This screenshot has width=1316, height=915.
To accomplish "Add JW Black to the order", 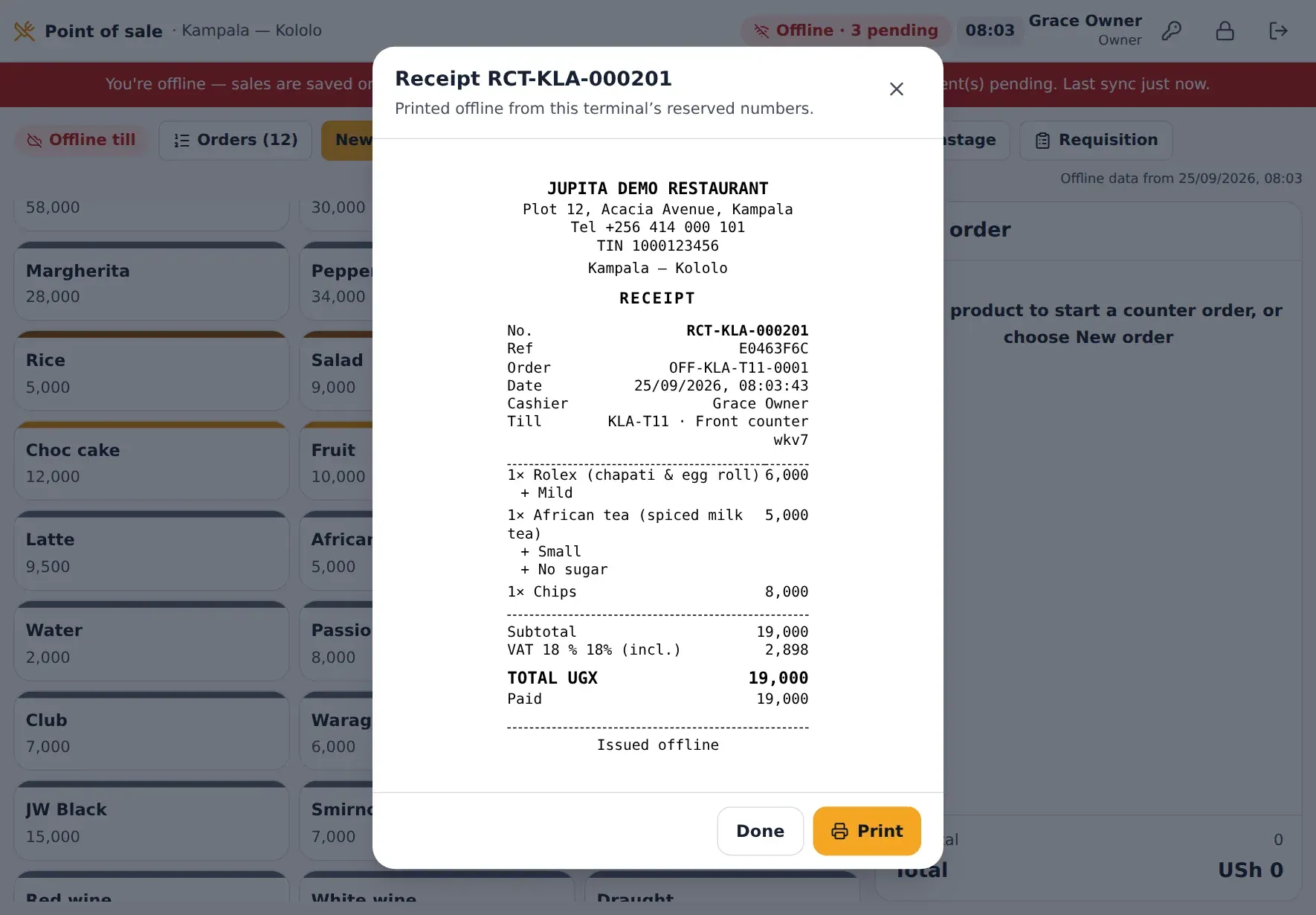I will (152, 822).
